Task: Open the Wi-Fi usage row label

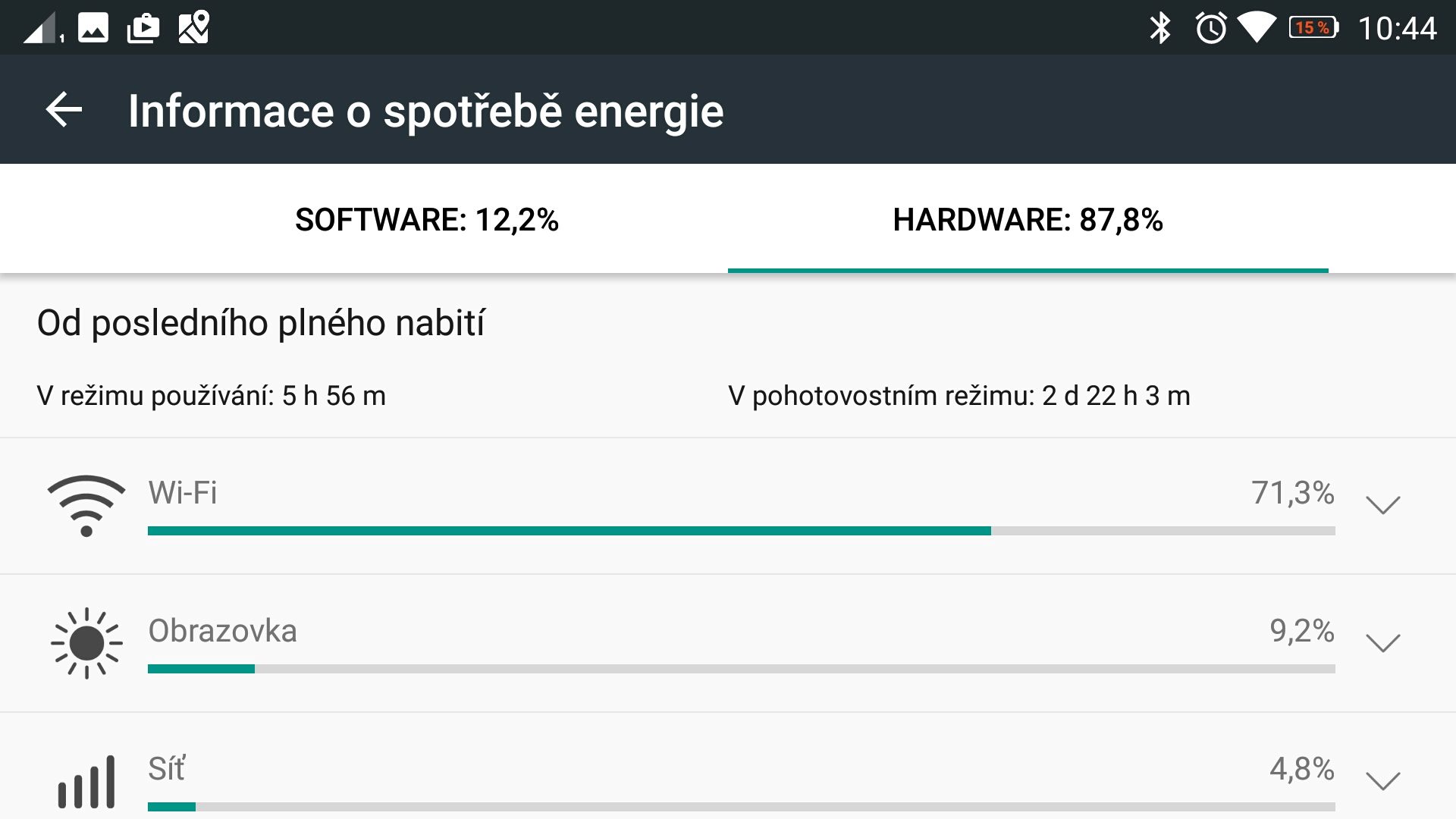Action: tap(183, 493)
